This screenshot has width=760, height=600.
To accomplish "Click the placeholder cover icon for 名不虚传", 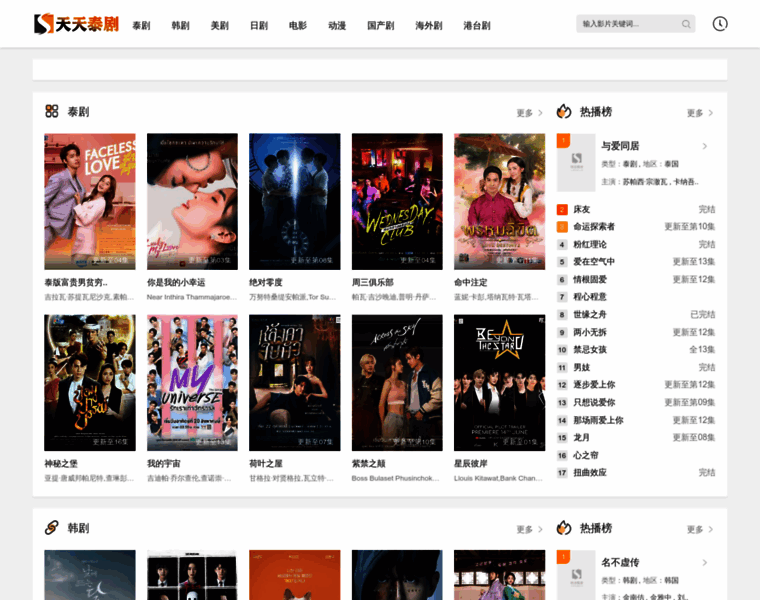I will pos(576,575).
